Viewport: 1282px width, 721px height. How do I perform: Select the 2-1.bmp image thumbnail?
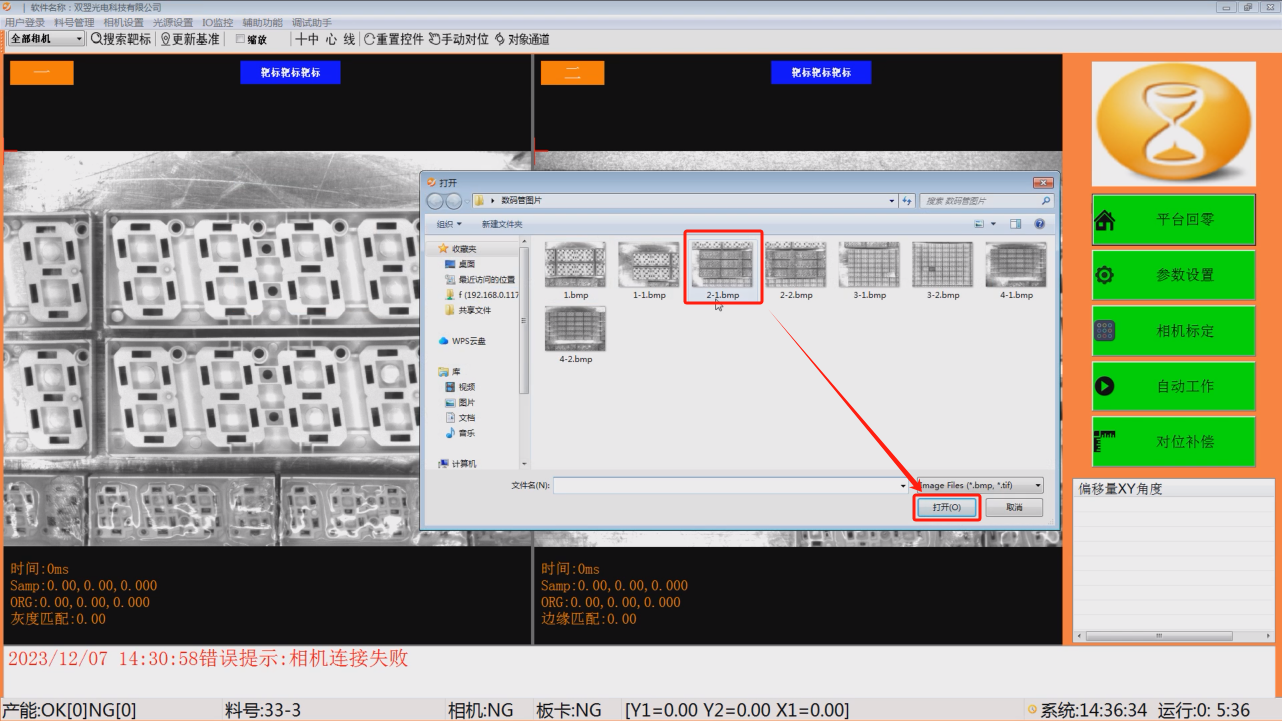point(723,268)
